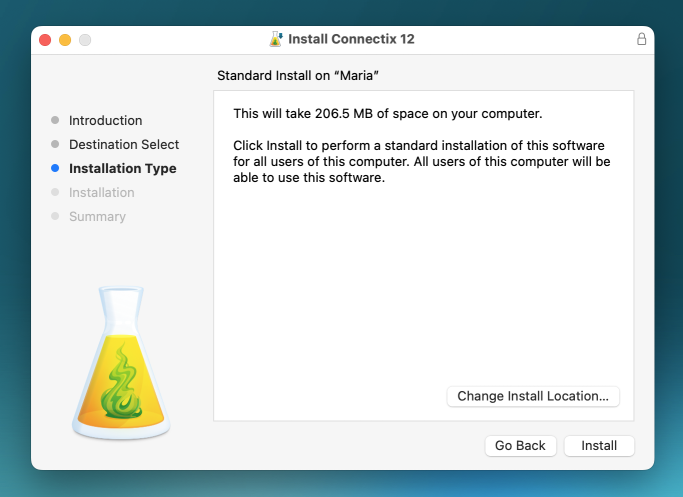Screen dimensions: 683x497
Task: Click the dimmed Installation step label
Action: (101, 193)
